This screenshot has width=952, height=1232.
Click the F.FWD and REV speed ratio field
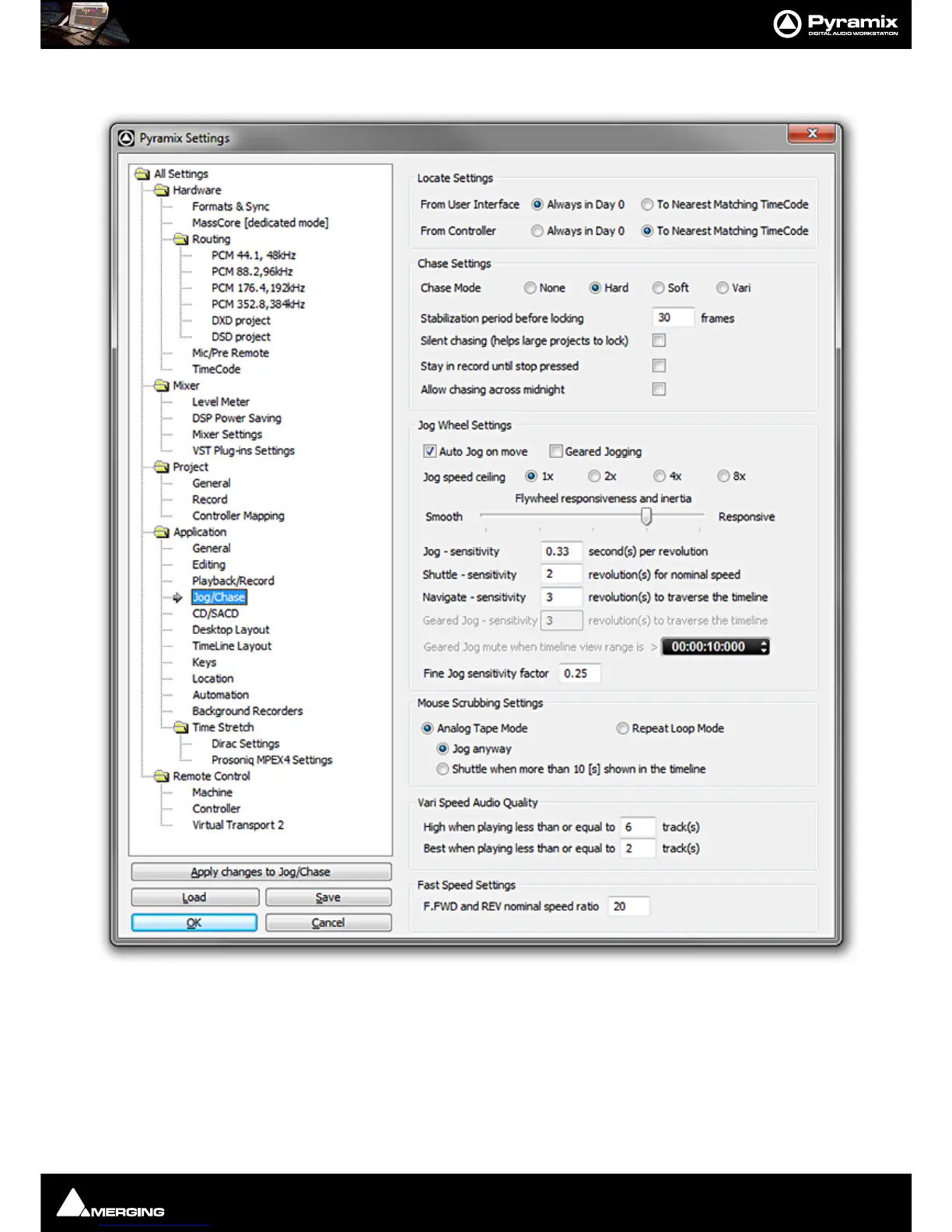click(x=628, y=906)
